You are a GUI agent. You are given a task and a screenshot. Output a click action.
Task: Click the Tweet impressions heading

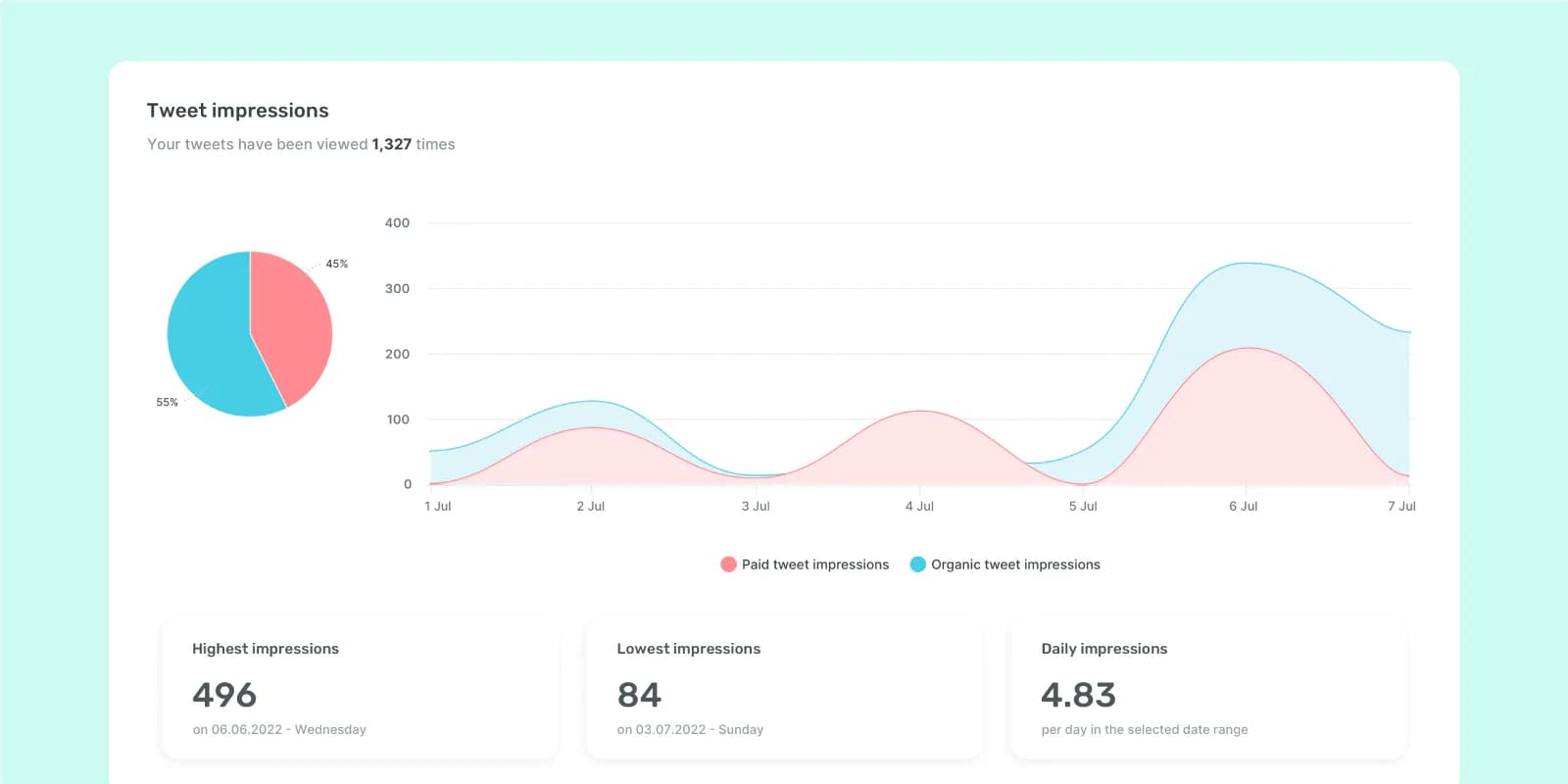(238, 111)
